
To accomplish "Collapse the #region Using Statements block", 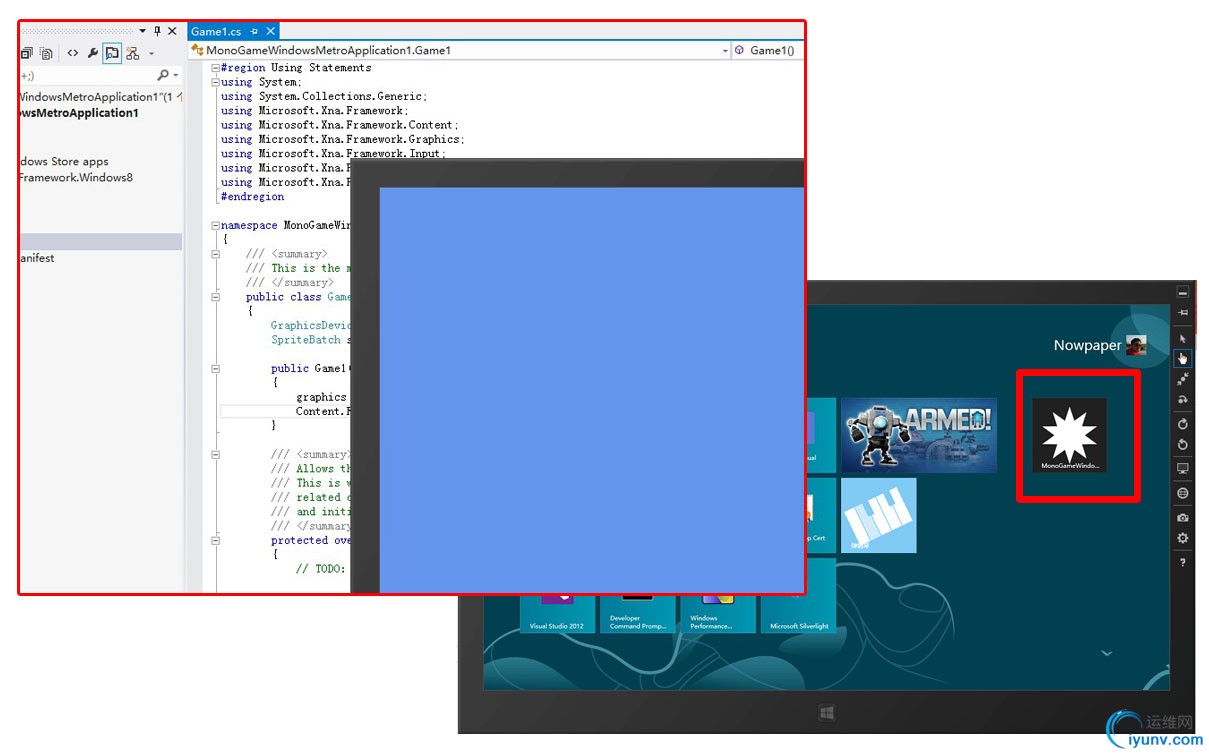I will (216, 68).
